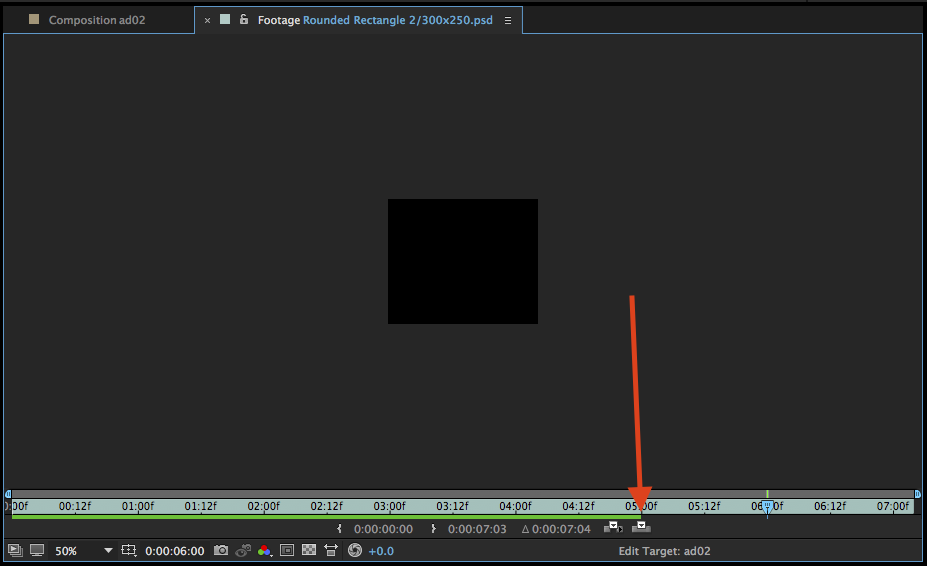The height and width of the screenshot is (566, 927).
Task: Click the 07:00f mark on time ruler
Action: pyautogui.click(x=893, y=506)
